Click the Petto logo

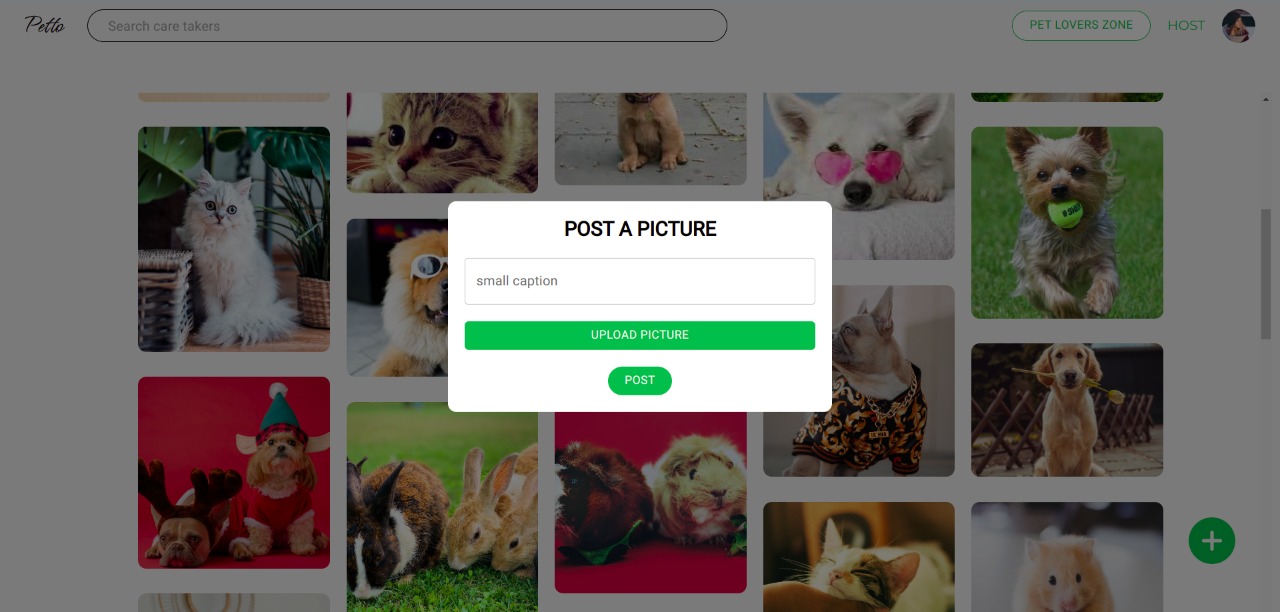coord(45,25)
